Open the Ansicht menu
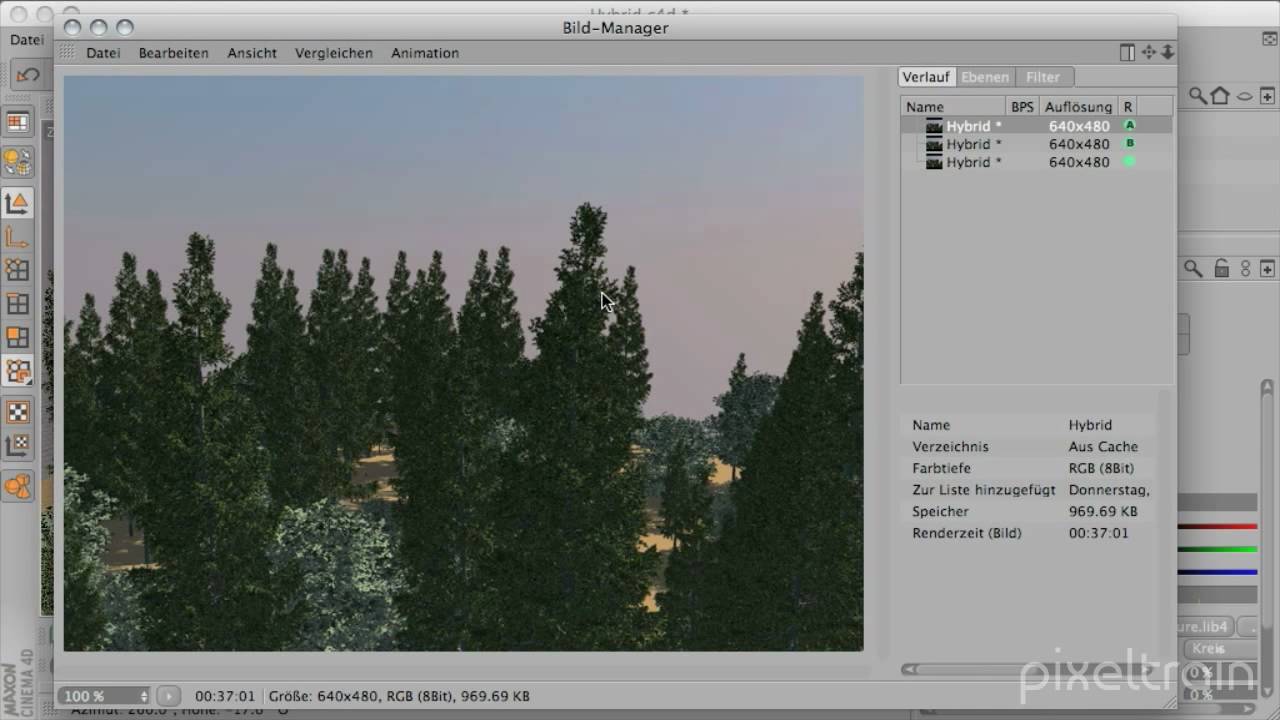The image size is (1280, 720). [x=252, y=53]
